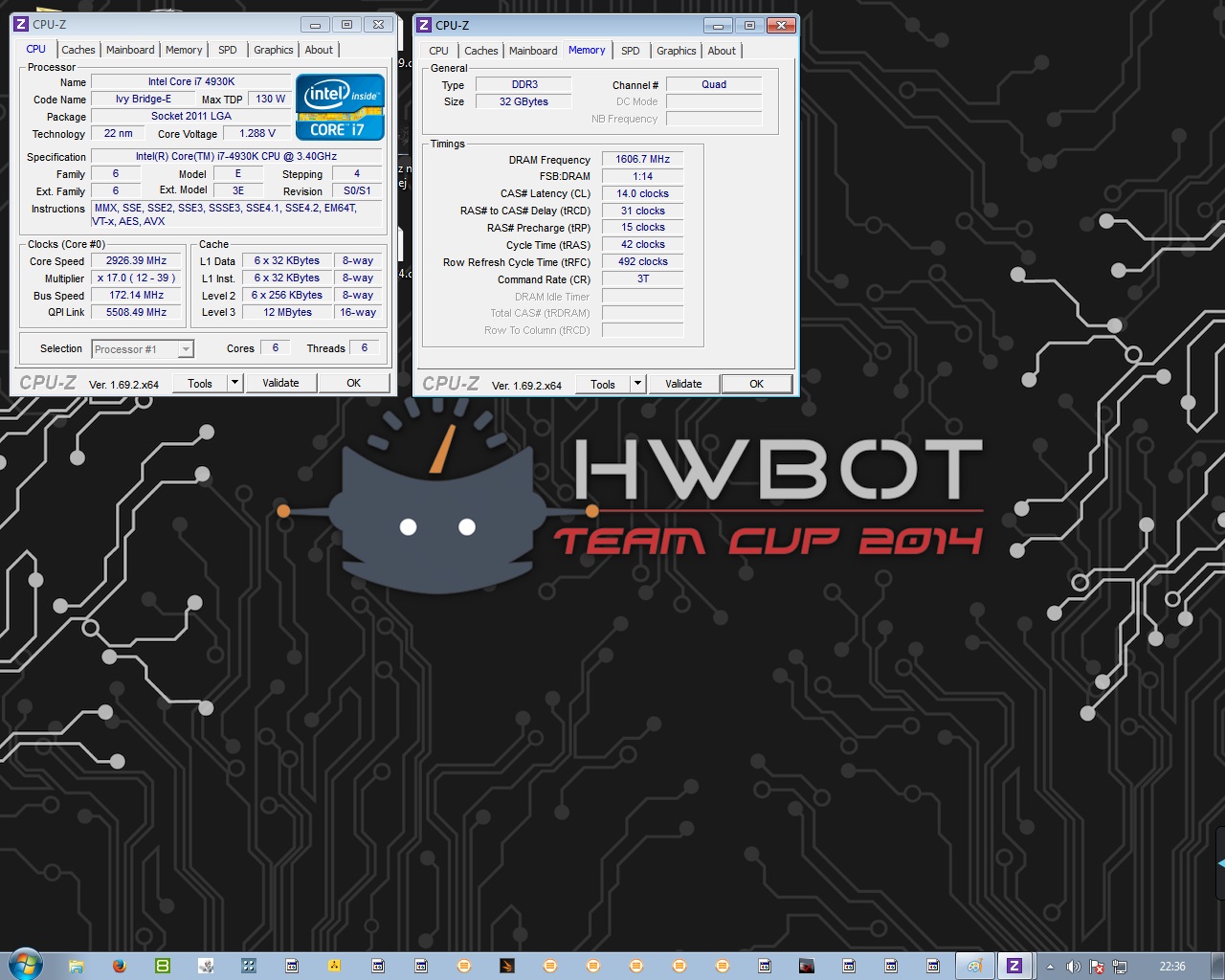Click the Max TDP value 130 W

[x=270, y=100]
